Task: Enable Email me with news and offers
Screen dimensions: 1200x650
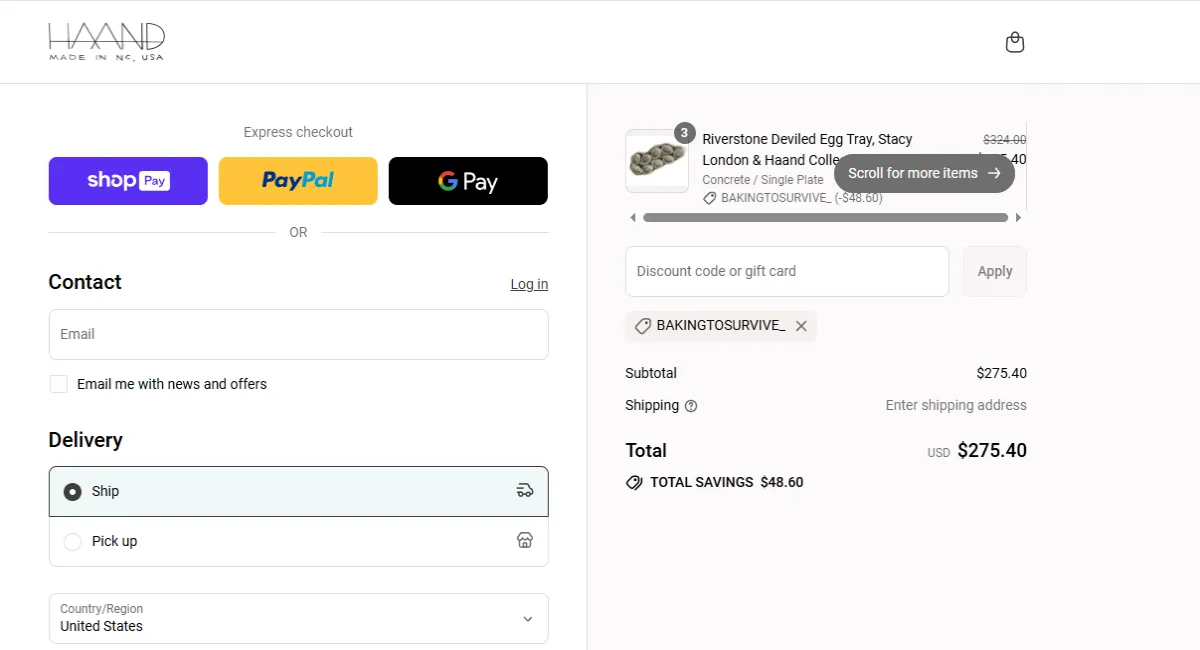Action: click(x=58, y=383)
